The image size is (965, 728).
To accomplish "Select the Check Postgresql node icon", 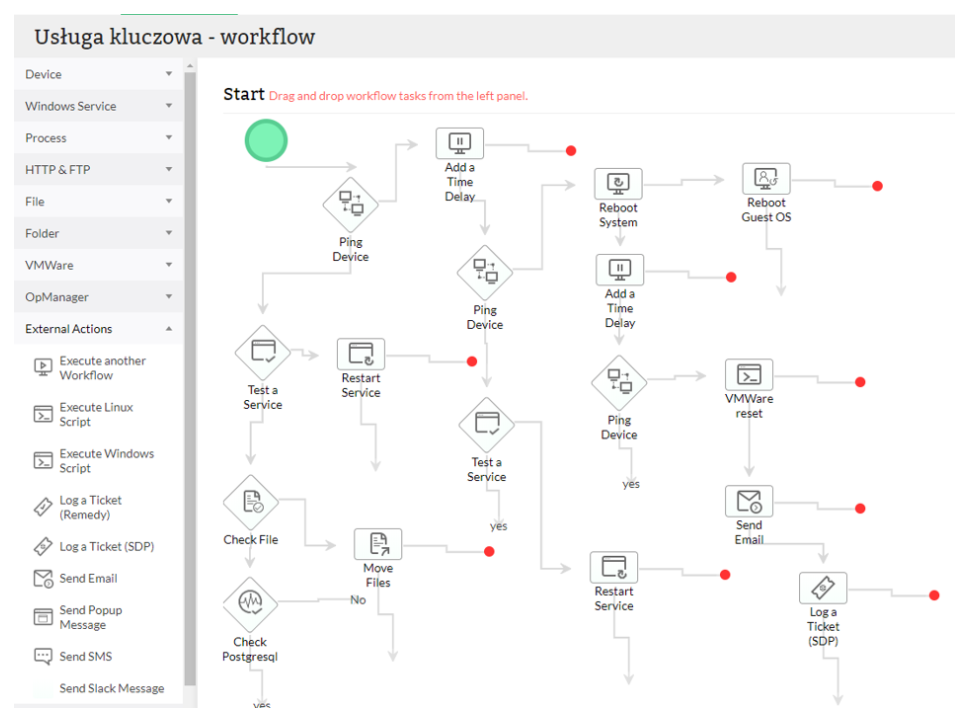I will click(250, 604).
